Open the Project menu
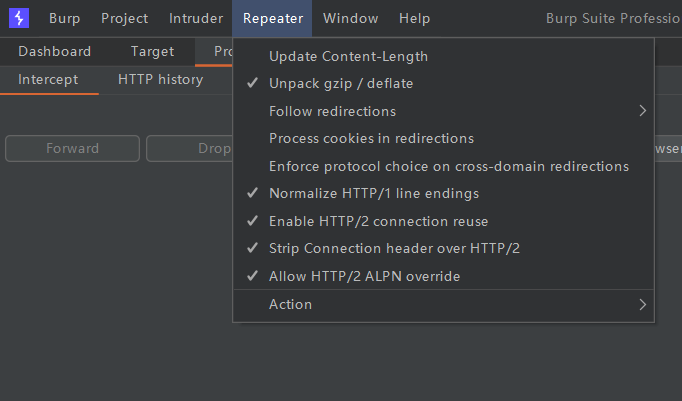This screenshot has height=401, width=682. pyautogui.click(x=124, y=18)
